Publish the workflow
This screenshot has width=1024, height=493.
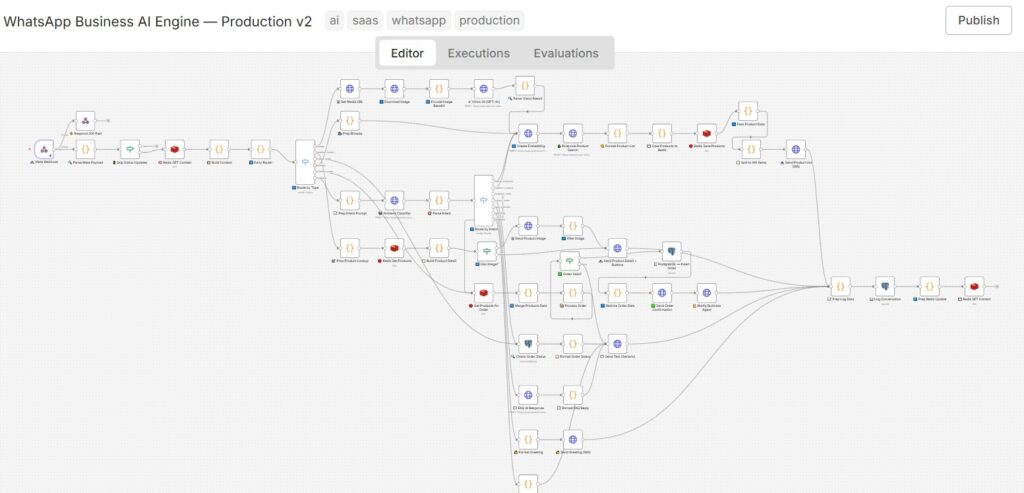(x=978, y=20)
